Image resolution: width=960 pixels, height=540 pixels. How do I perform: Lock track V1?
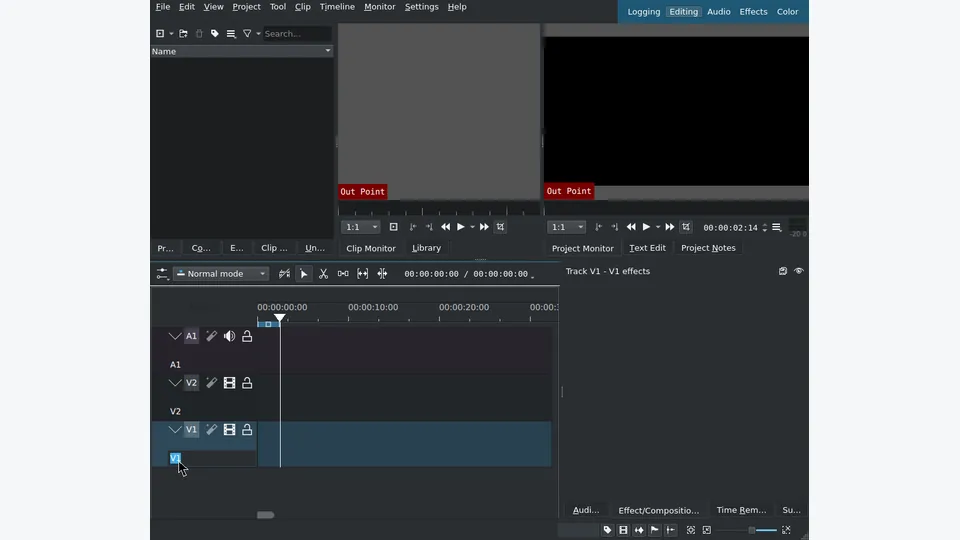247,430
